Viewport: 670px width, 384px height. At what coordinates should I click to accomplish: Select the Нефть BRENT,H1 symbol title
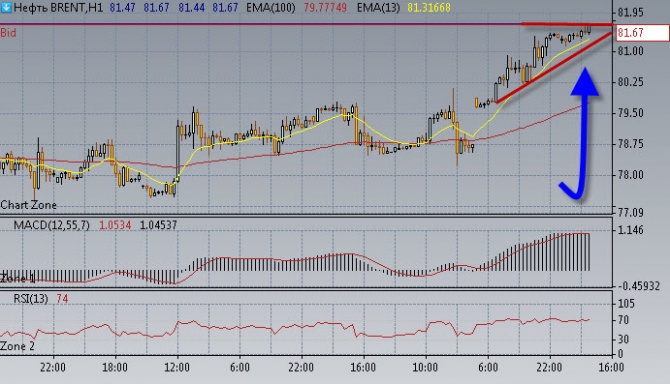59,7
